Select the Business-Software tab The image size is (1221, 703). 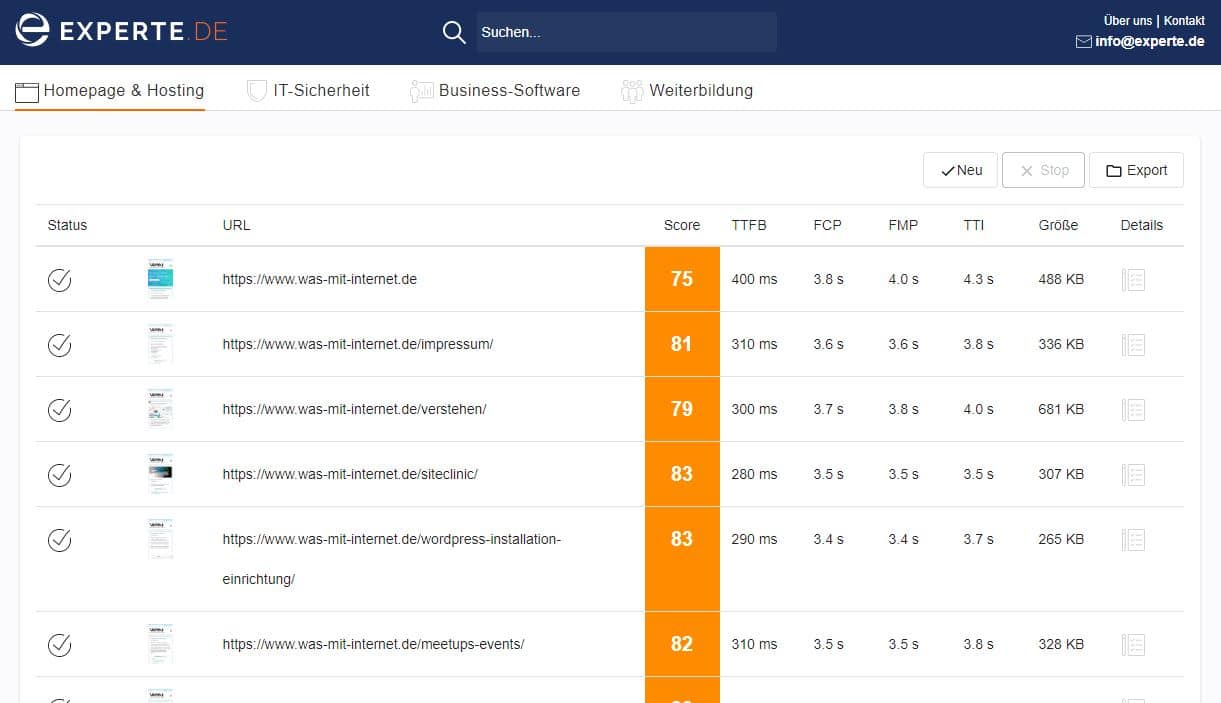click(x=495, y=90)
